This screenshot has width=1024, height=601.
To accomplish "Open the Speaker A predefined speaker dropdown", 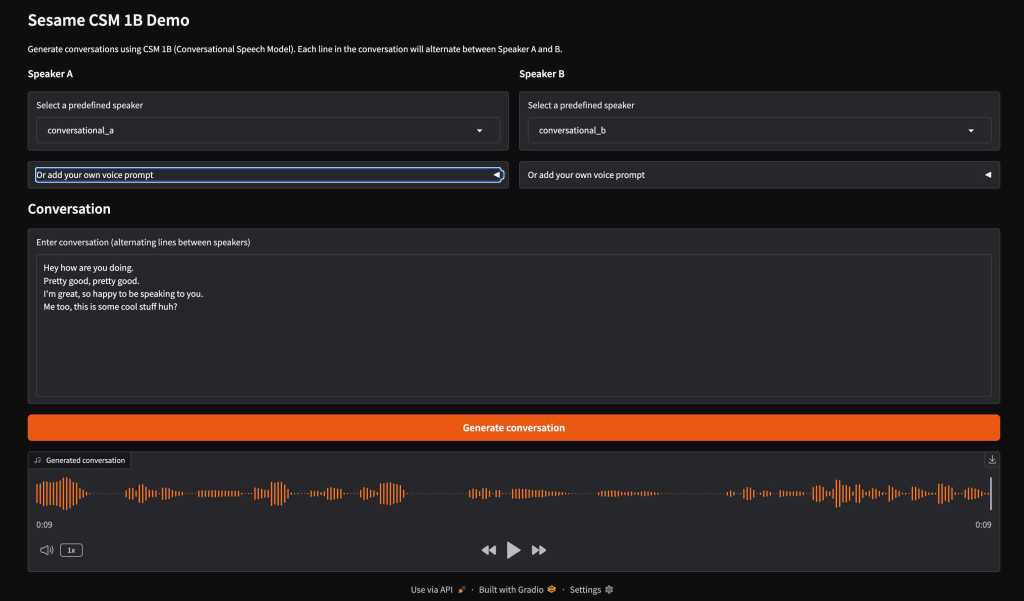I will coord(270,130).
